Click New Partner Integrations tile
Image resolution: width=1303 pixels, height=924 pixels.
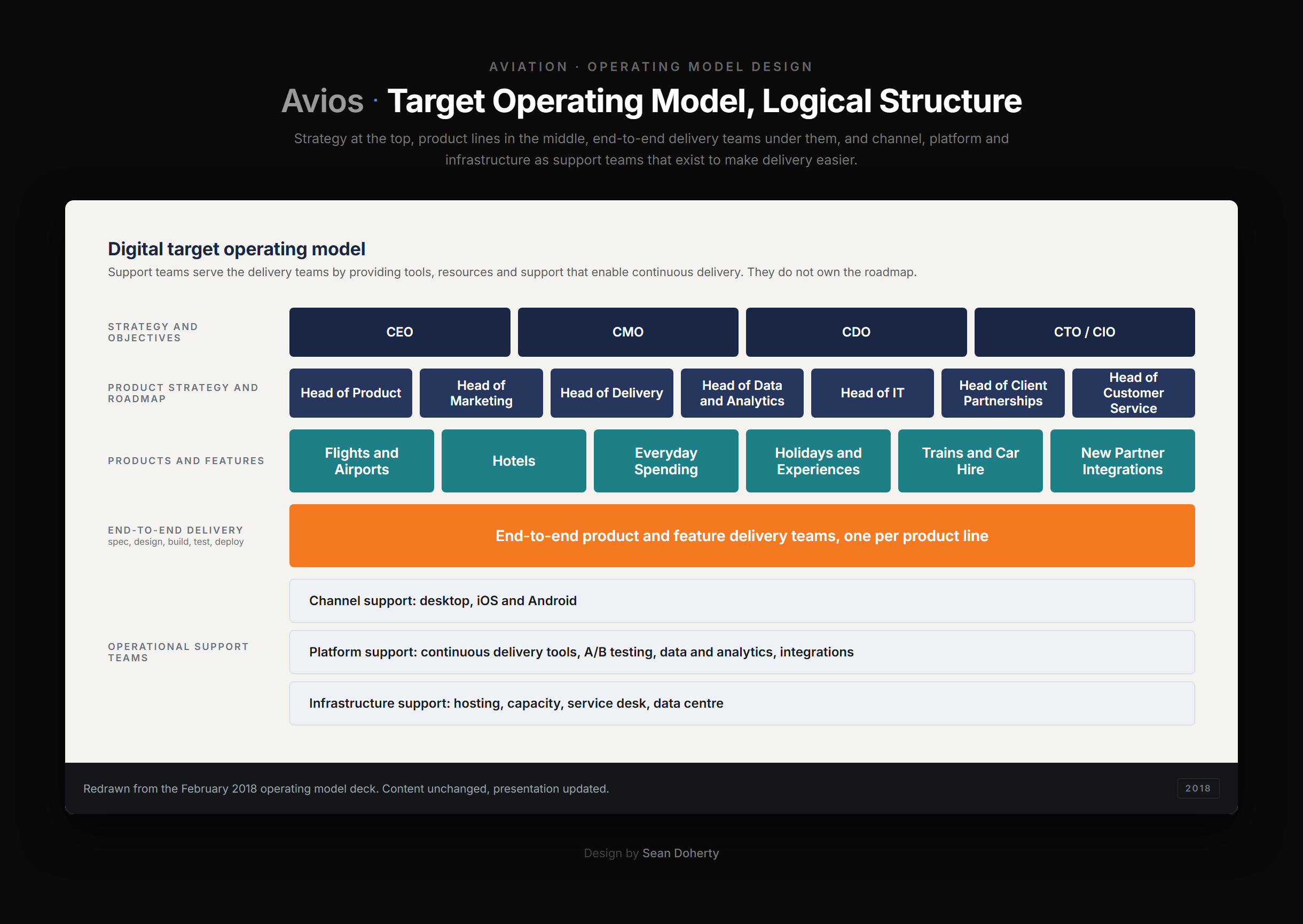click(x=1122, y=461)
